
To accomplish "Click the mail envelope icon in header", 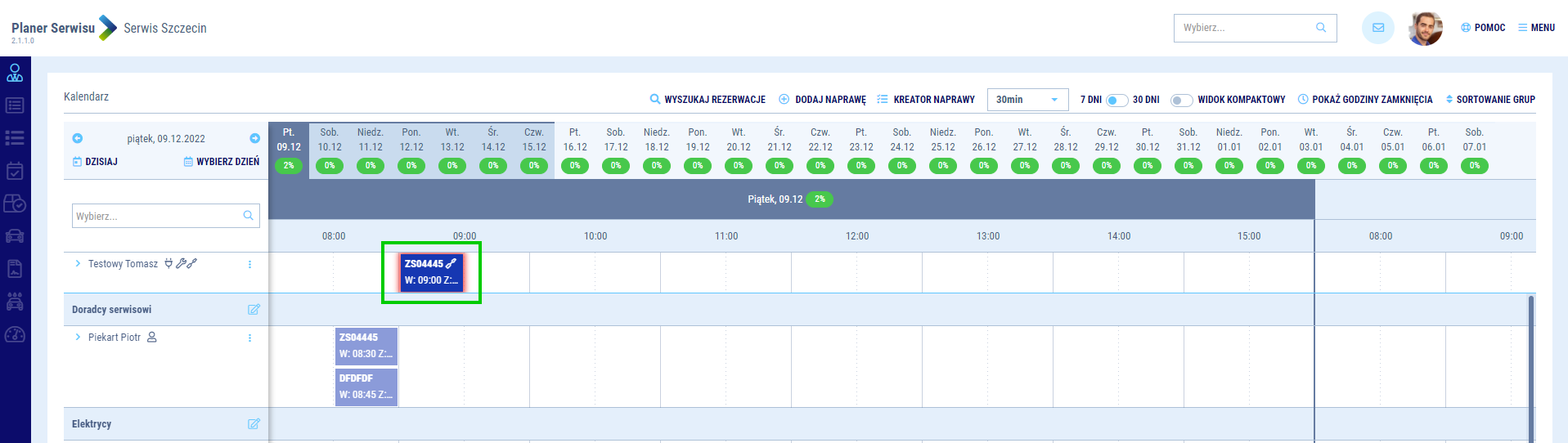I will click(1377, 28).
